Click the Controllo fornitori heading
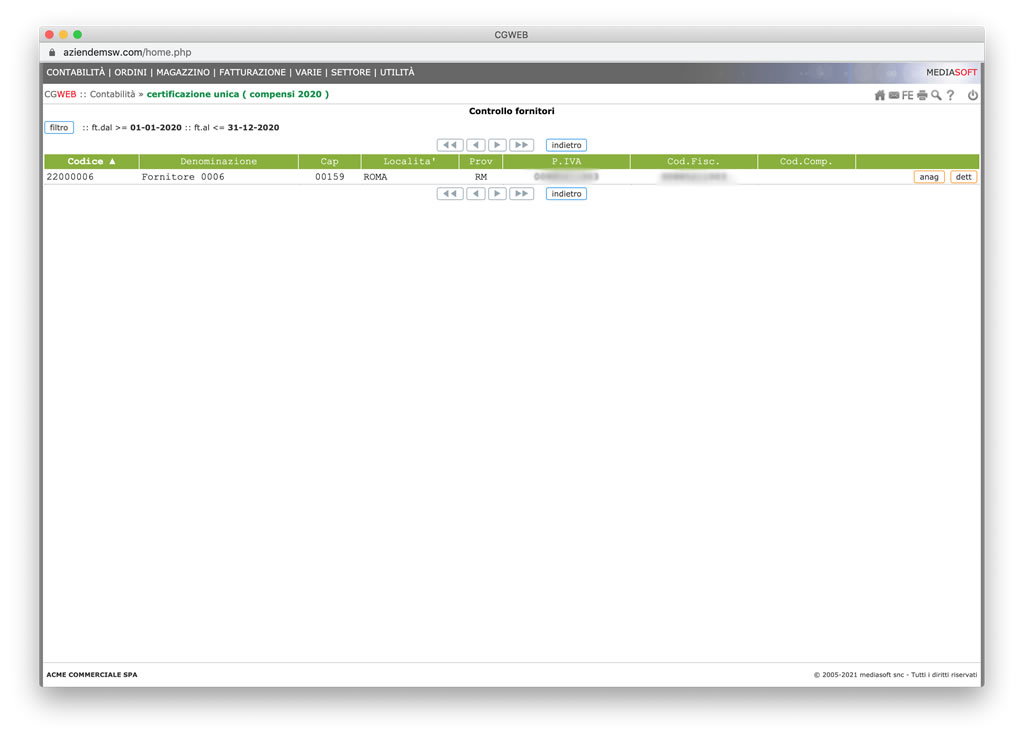 (x=511, y=111)
